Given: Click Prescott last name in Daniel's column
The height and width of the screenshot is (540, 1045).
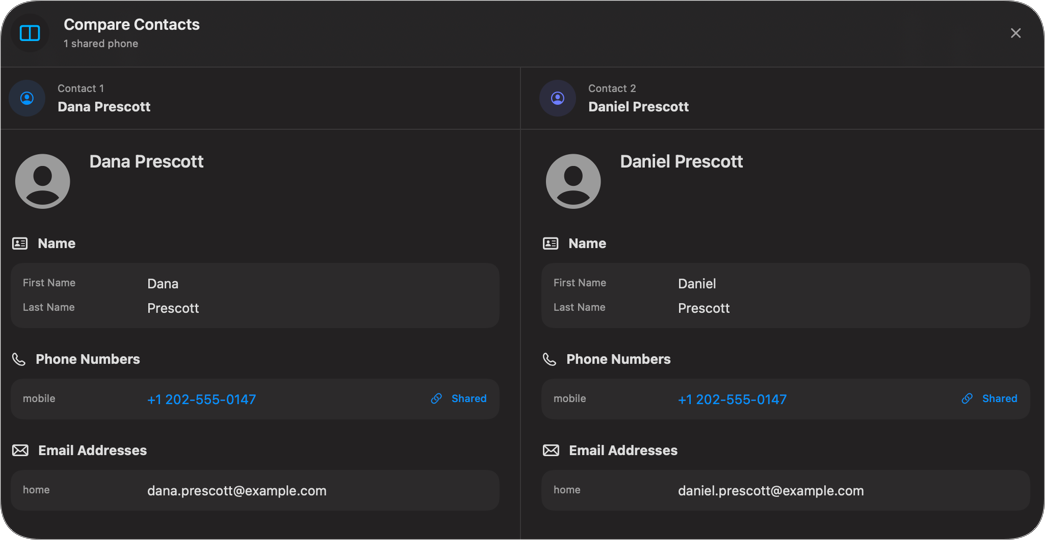Looking at the screenshot, I should (703, 308).
